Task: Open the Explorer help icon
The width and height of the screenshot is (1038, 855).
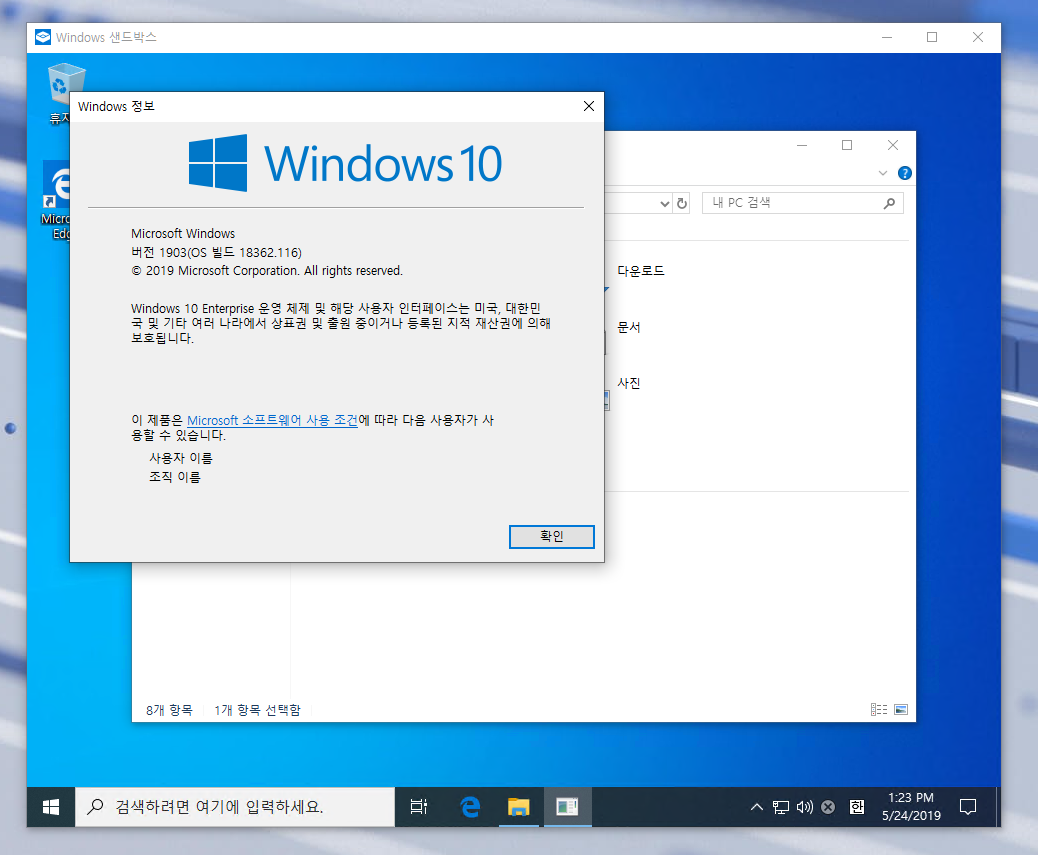Action: pos(904,173)
